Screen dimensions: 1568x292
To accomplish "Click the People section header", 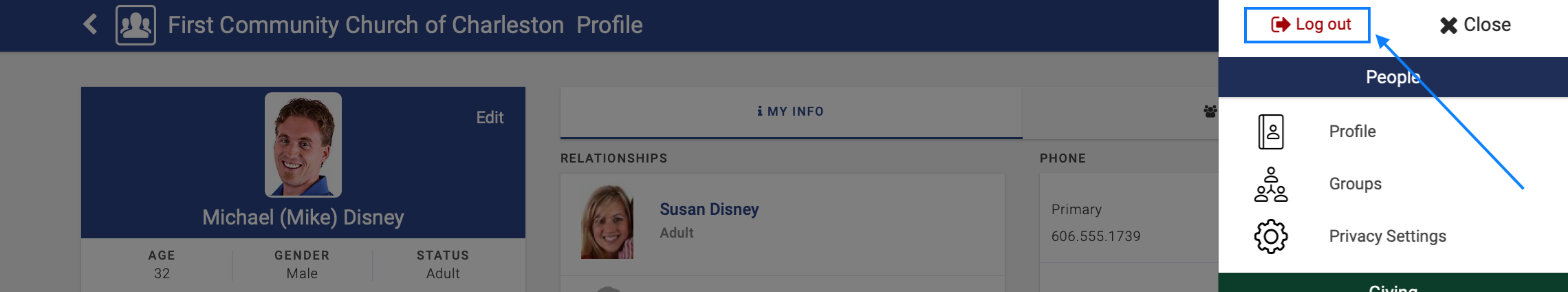I will [1393, 77].
